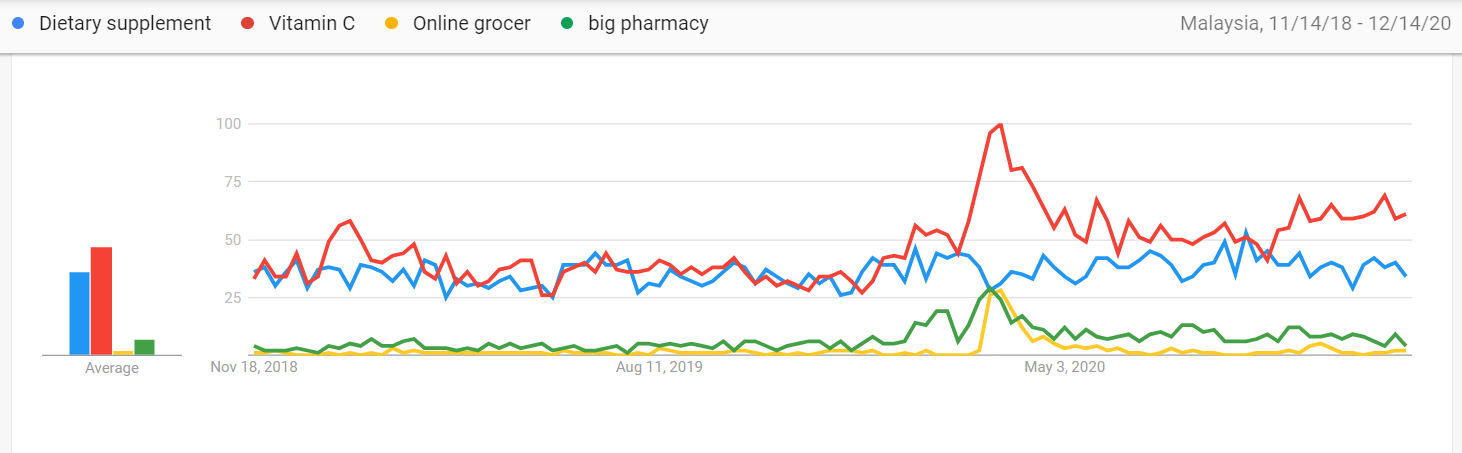Click the blue Dietary supplement legend dot
Viewport: 1462px width, 453px height.
pyautogui.click(x=18, y=23)
